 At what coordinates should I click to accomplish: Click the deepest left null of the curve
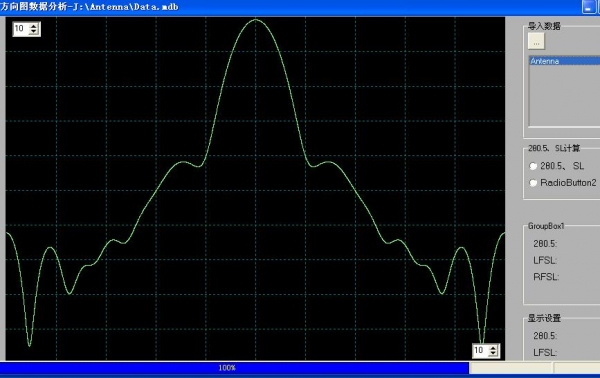[29, 345]
